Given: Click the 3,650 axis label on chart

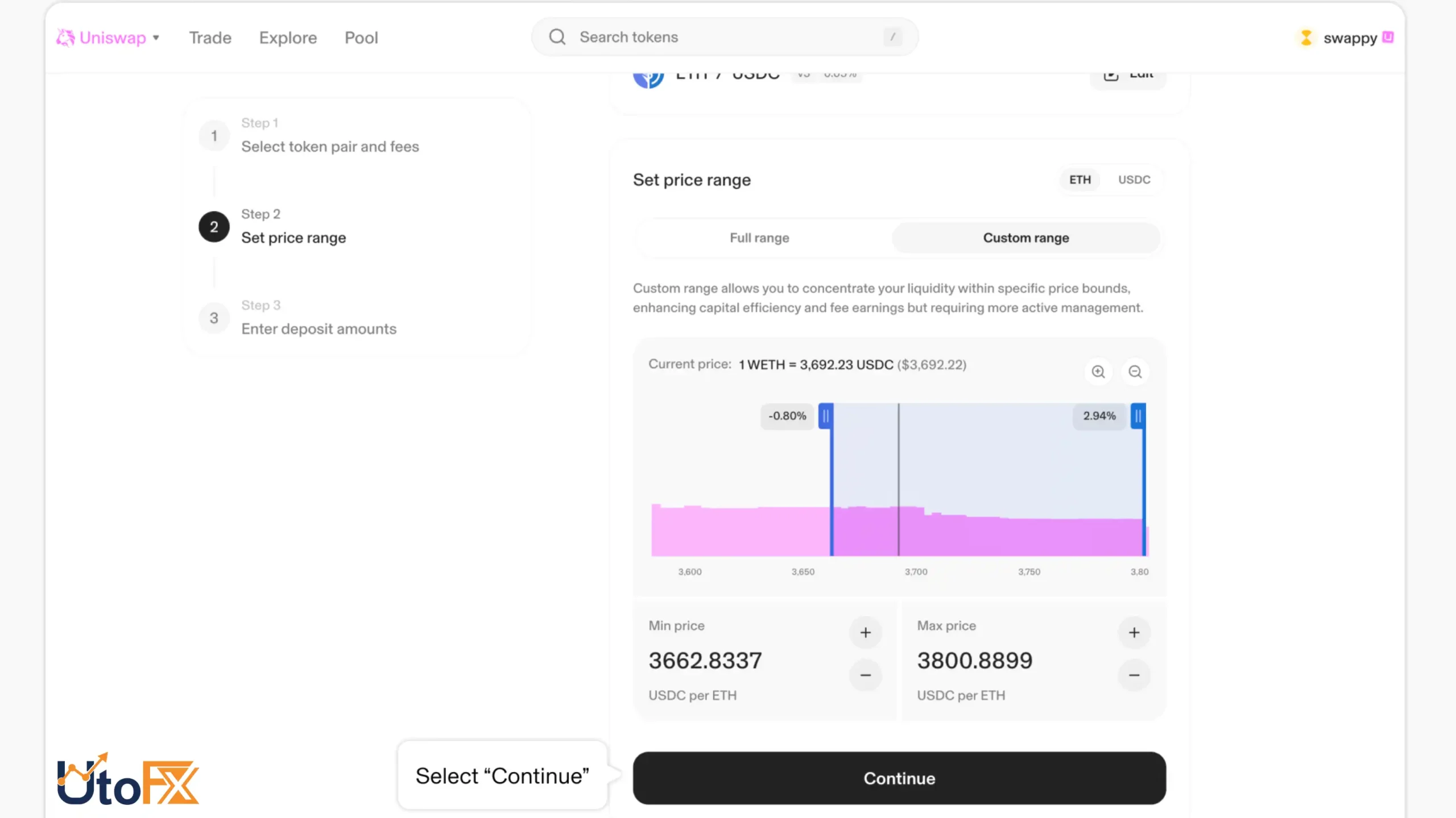Looking at the screenshot, I should (803, 572).
